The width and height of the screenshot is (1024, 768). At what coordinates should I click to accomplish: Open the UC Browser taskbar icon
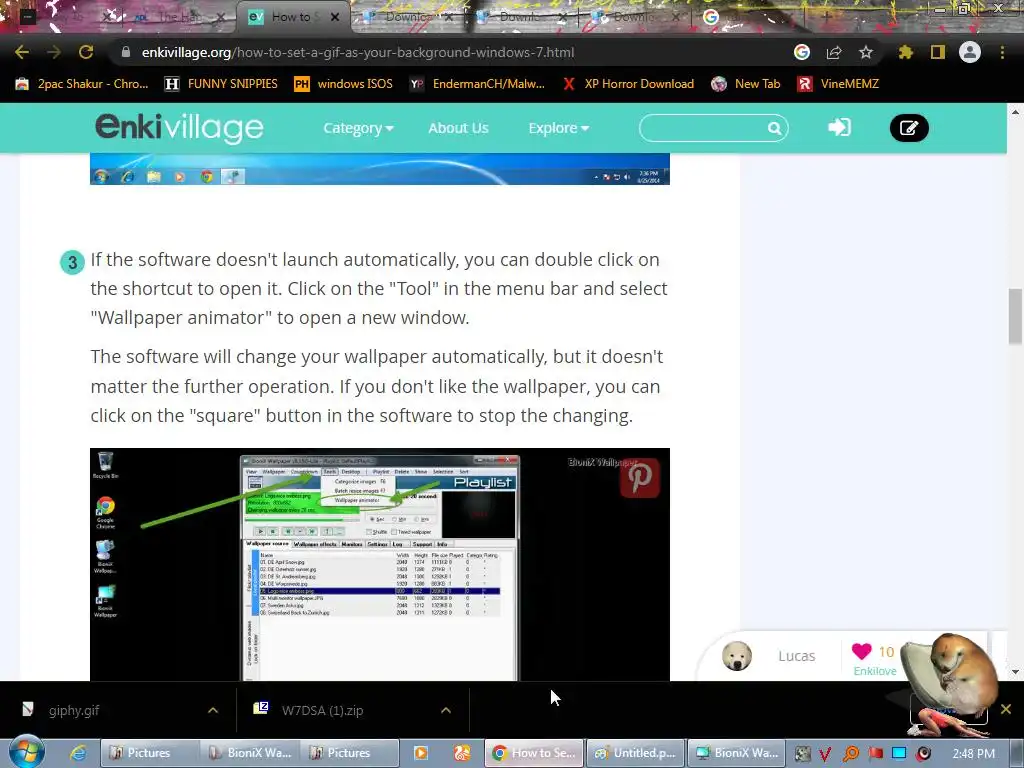pyautogui.click(x=462, y=753)
